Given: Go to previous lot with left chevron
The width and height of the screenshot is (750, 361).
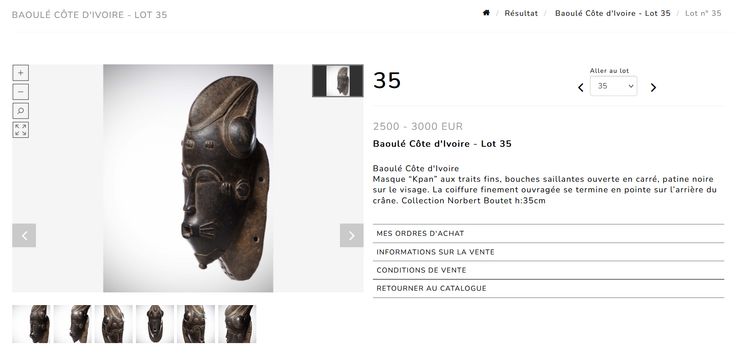Looking at the screenshot, I should tap(581, 88).
